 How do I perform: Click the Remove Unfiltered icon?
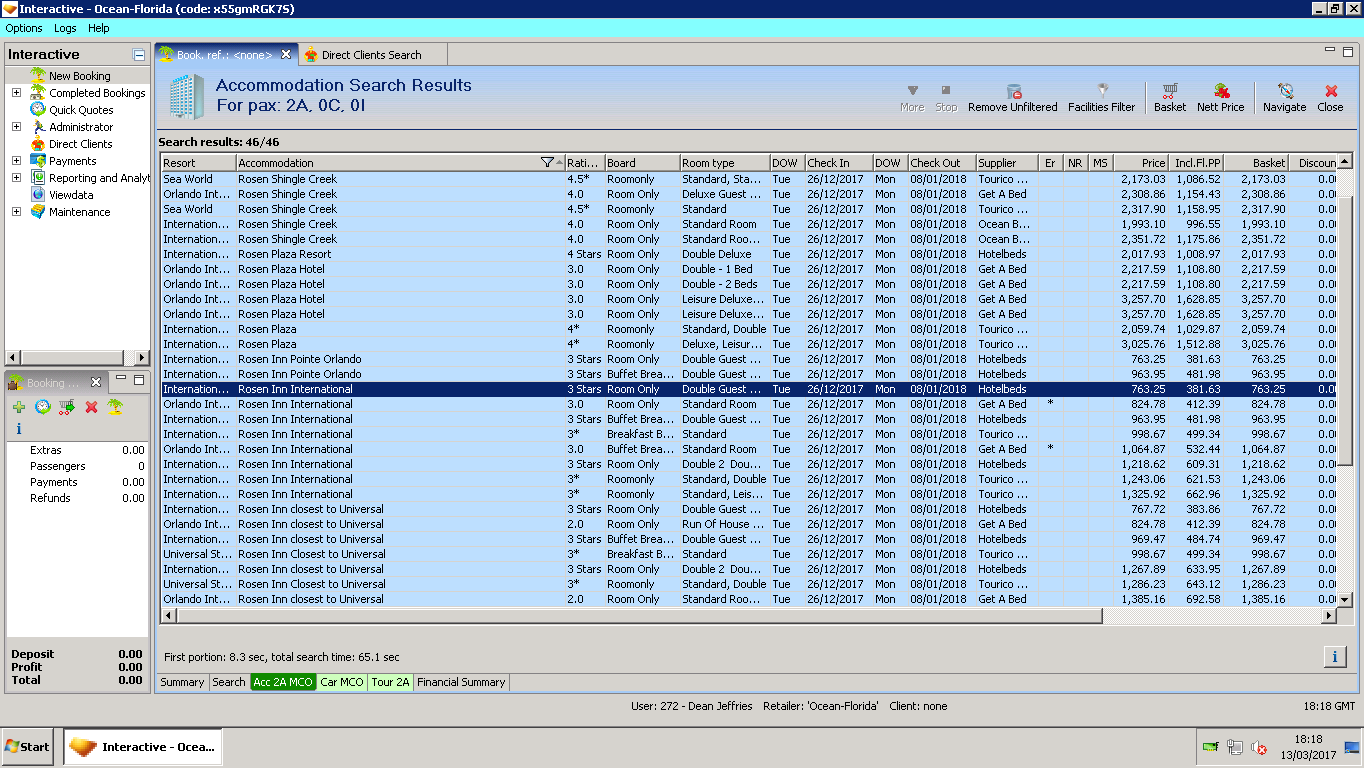(1013, 91)
